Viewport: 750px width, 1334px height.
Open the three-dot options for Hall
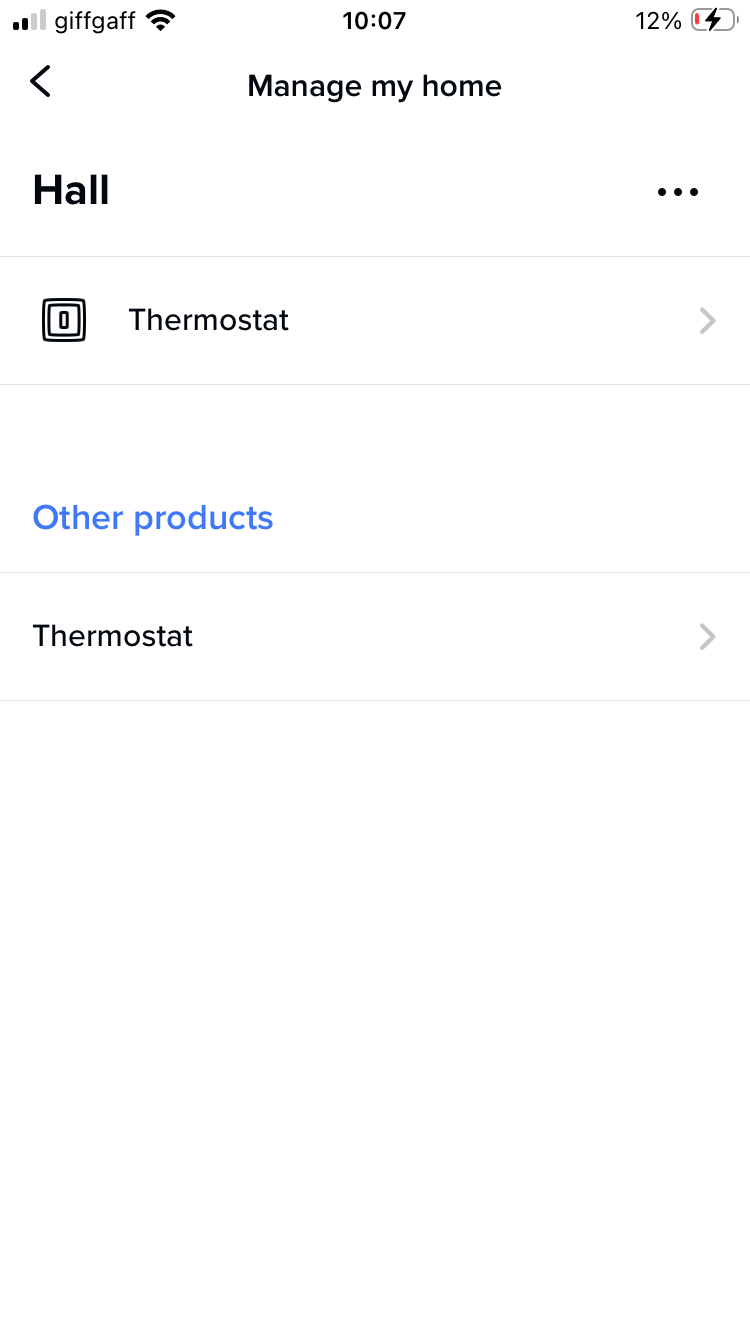[678, 192]
